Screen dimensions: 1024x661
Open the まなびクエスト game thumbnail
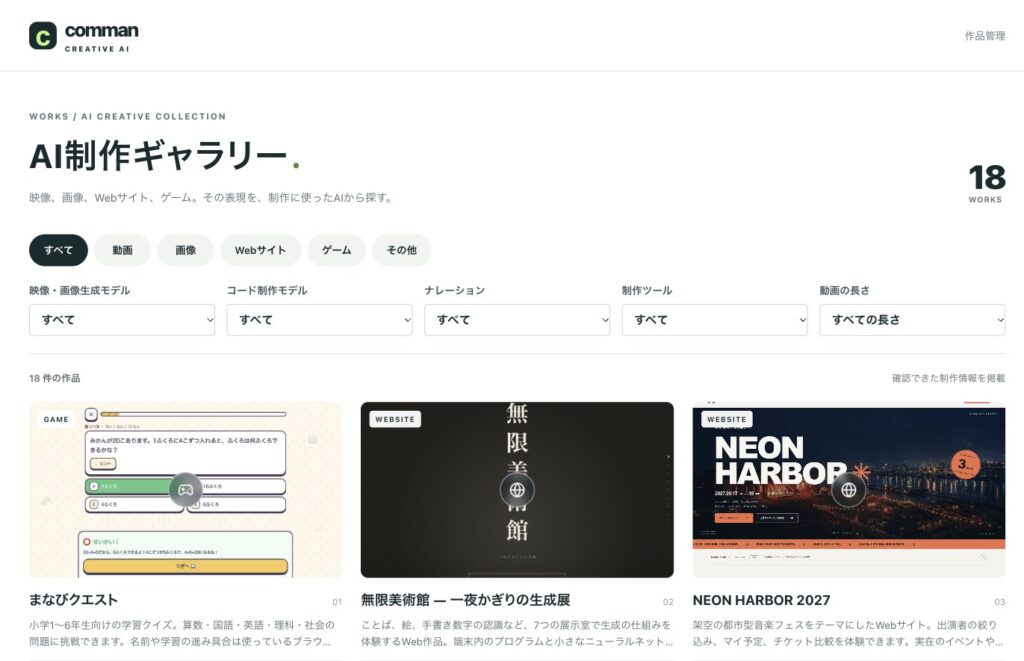pos(185,490)
